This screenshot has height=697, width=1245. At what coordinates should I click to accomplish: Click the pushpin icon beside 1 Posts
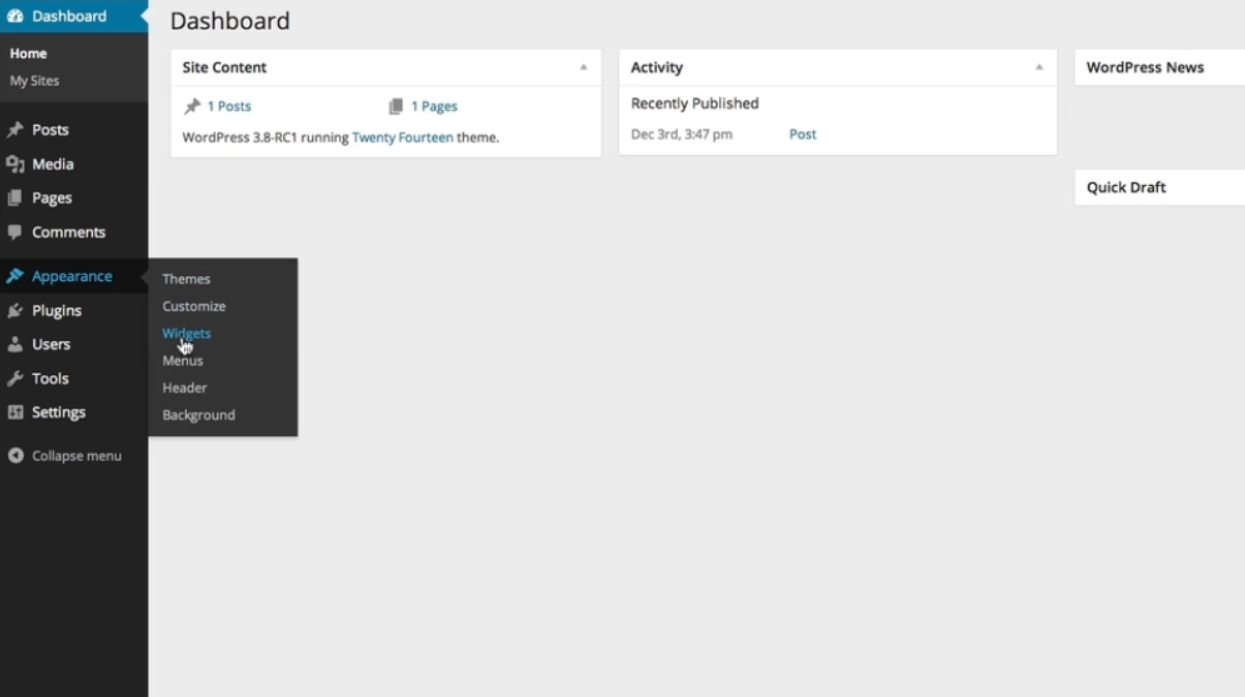[193, 106]
